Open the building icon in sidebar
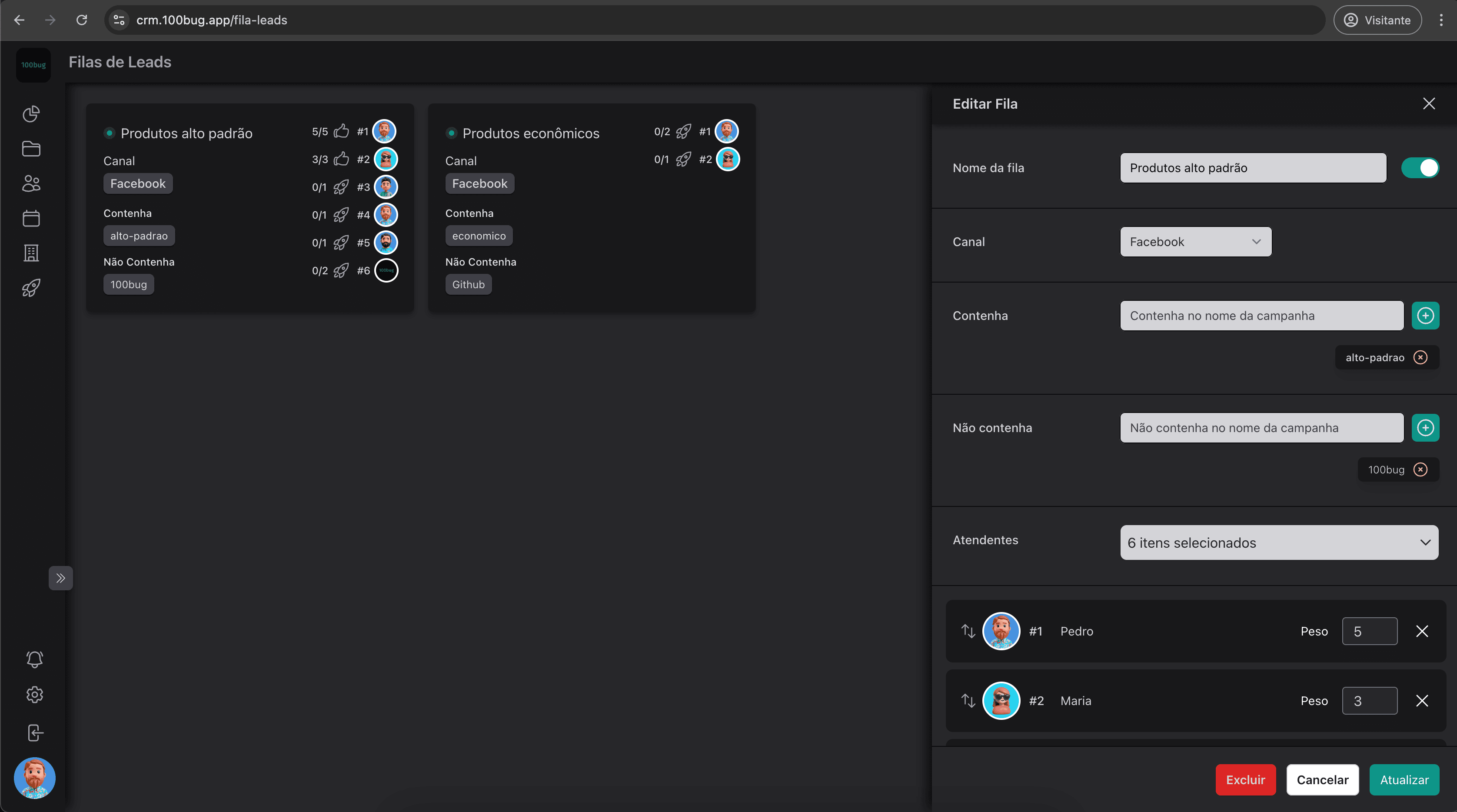This screenshot has height=812, width=1457. (31, 253)
